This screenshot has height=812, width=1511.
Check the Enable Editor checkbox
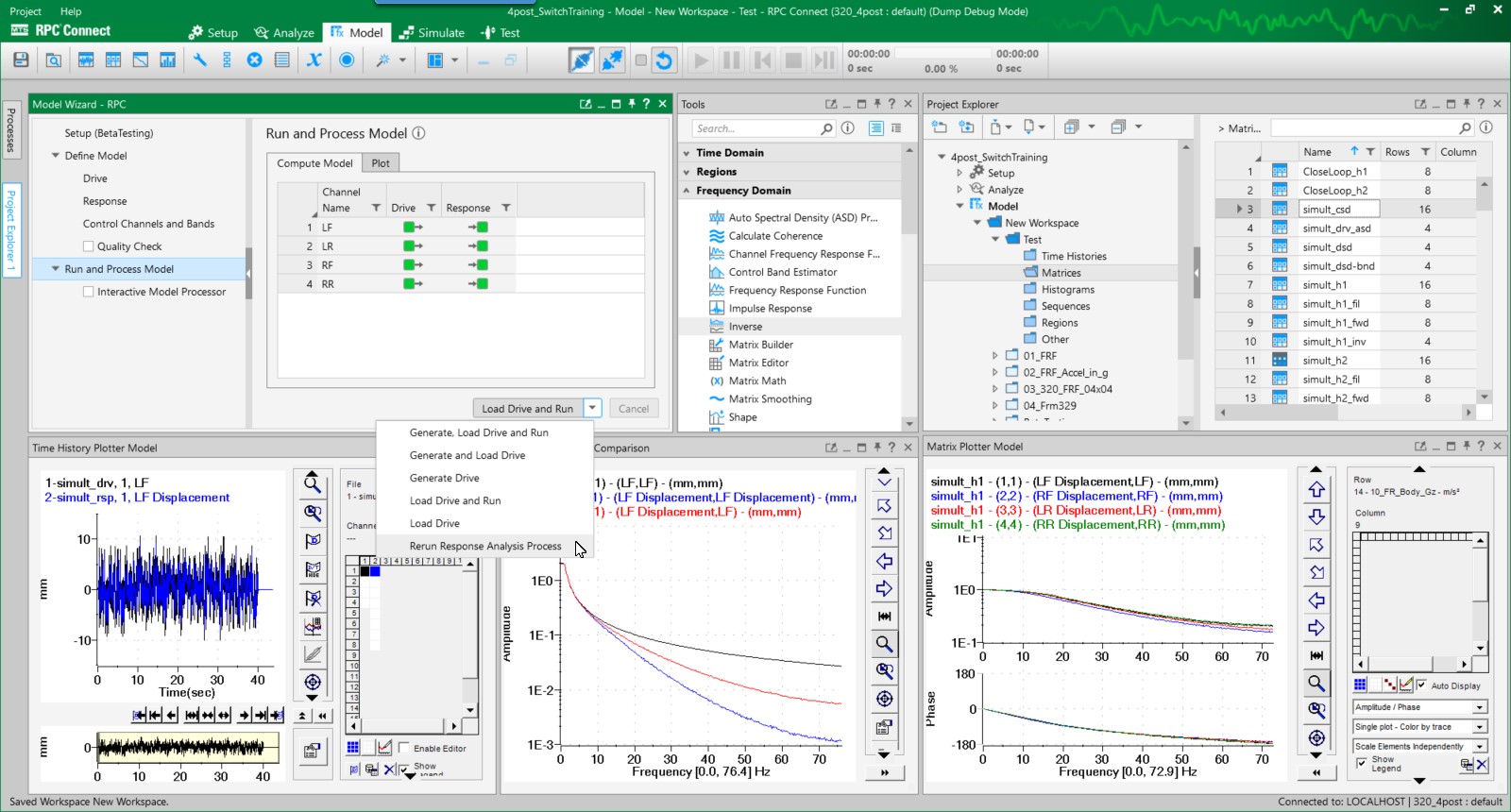tap(404, 748)
